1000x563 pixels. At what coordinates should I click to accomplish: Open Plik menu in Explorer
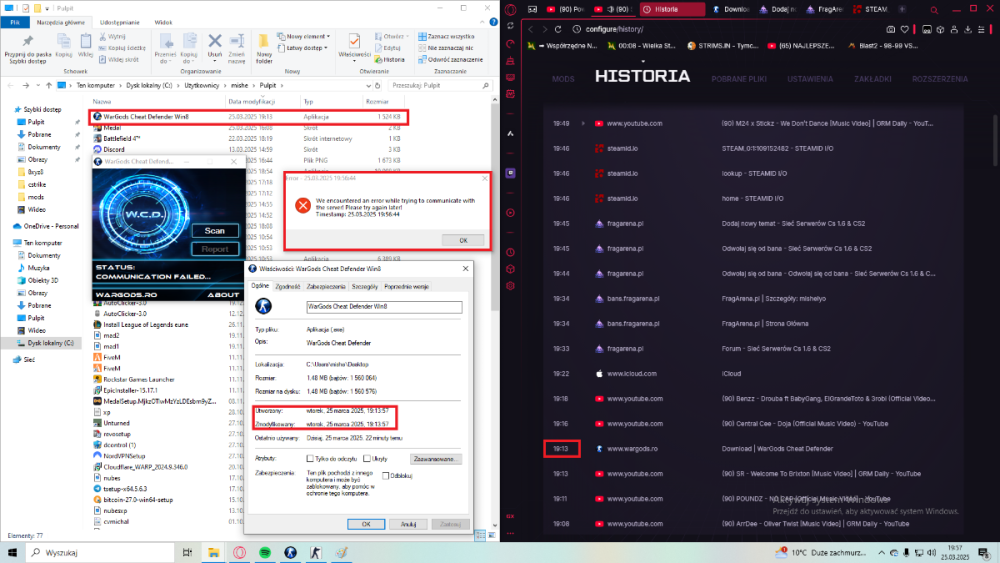click(x=15, y=22)
